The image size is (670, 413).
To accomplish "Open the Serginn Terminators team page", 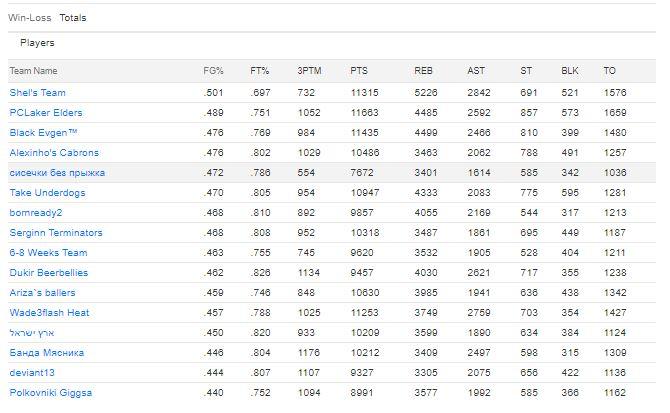I will 56,233.
